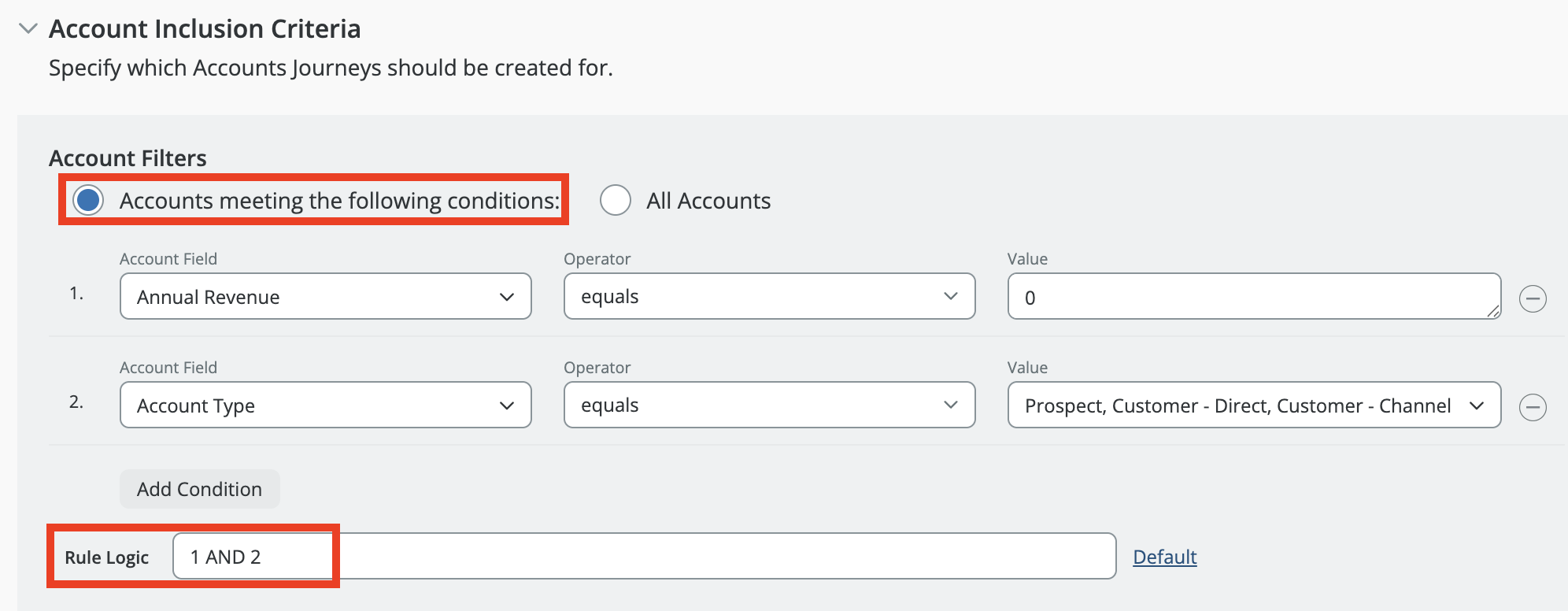The width and height of the screenshot is (1568, 611).
Task: Select the All Accounts radio button
Action: [x=616, y=200]
